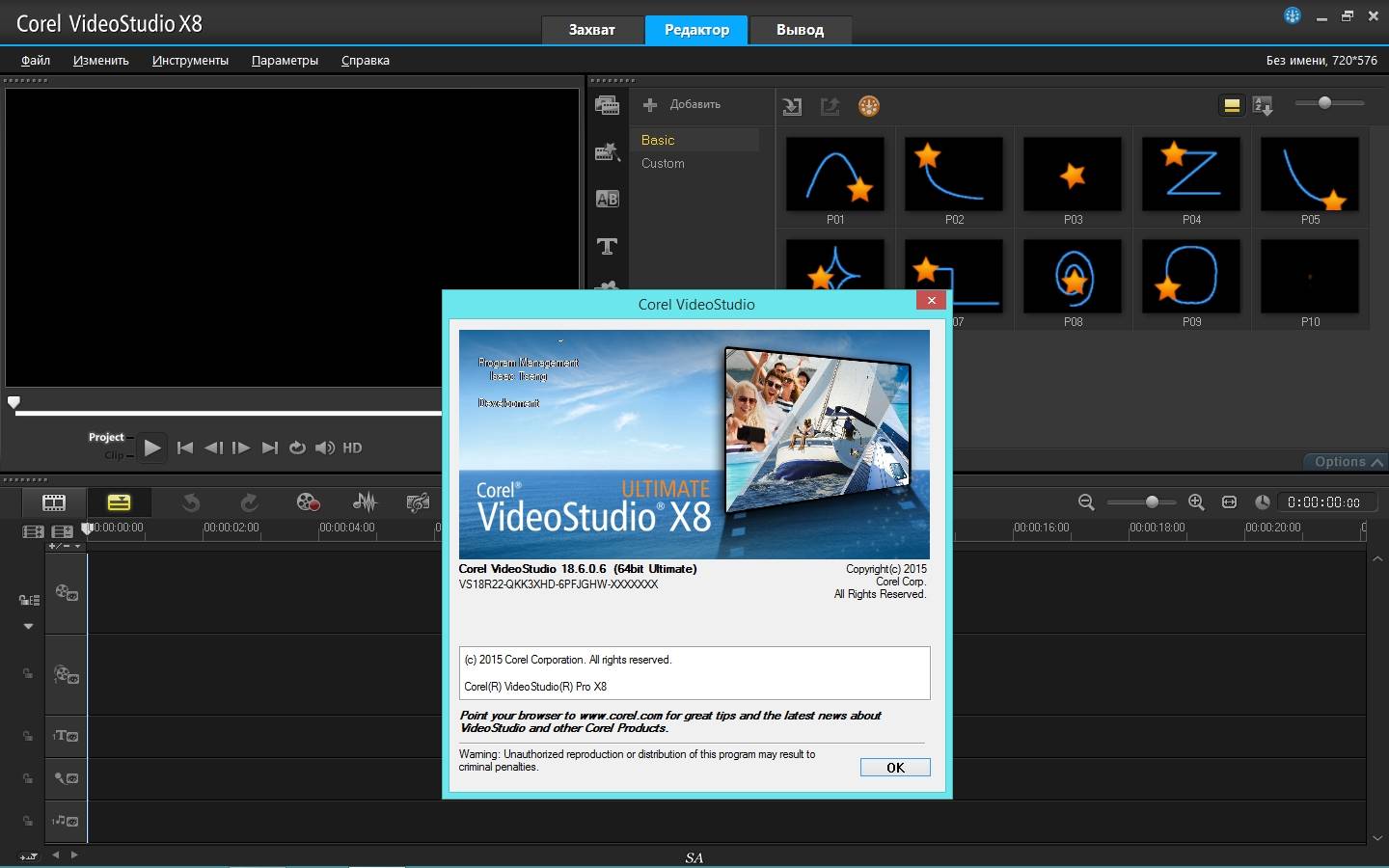Sort library clips with the AZ sort icon
1389x868 pixels.
[x=1263, y=106]
